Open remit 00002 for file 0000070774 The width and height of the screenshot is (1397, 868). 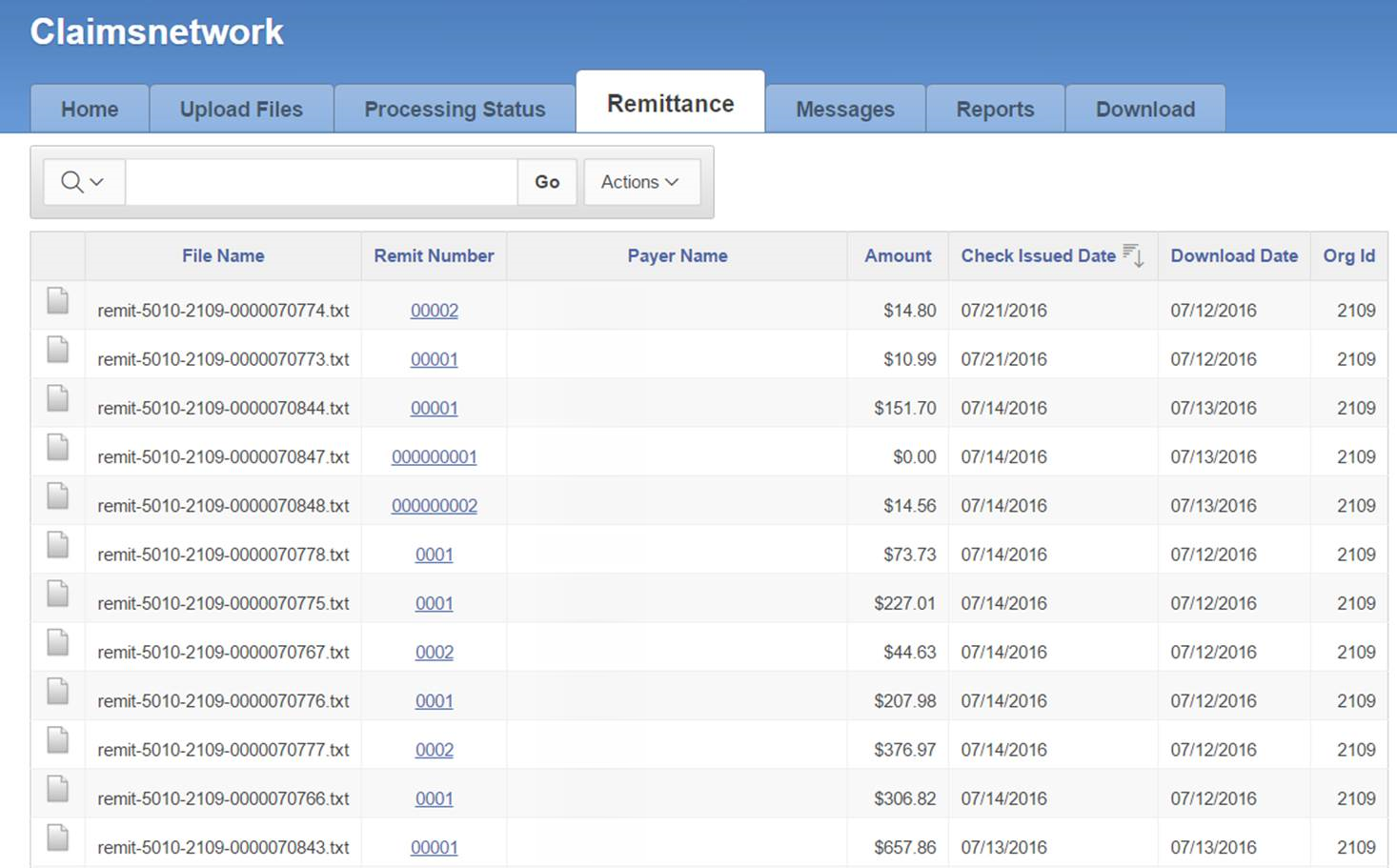(435, 310)
